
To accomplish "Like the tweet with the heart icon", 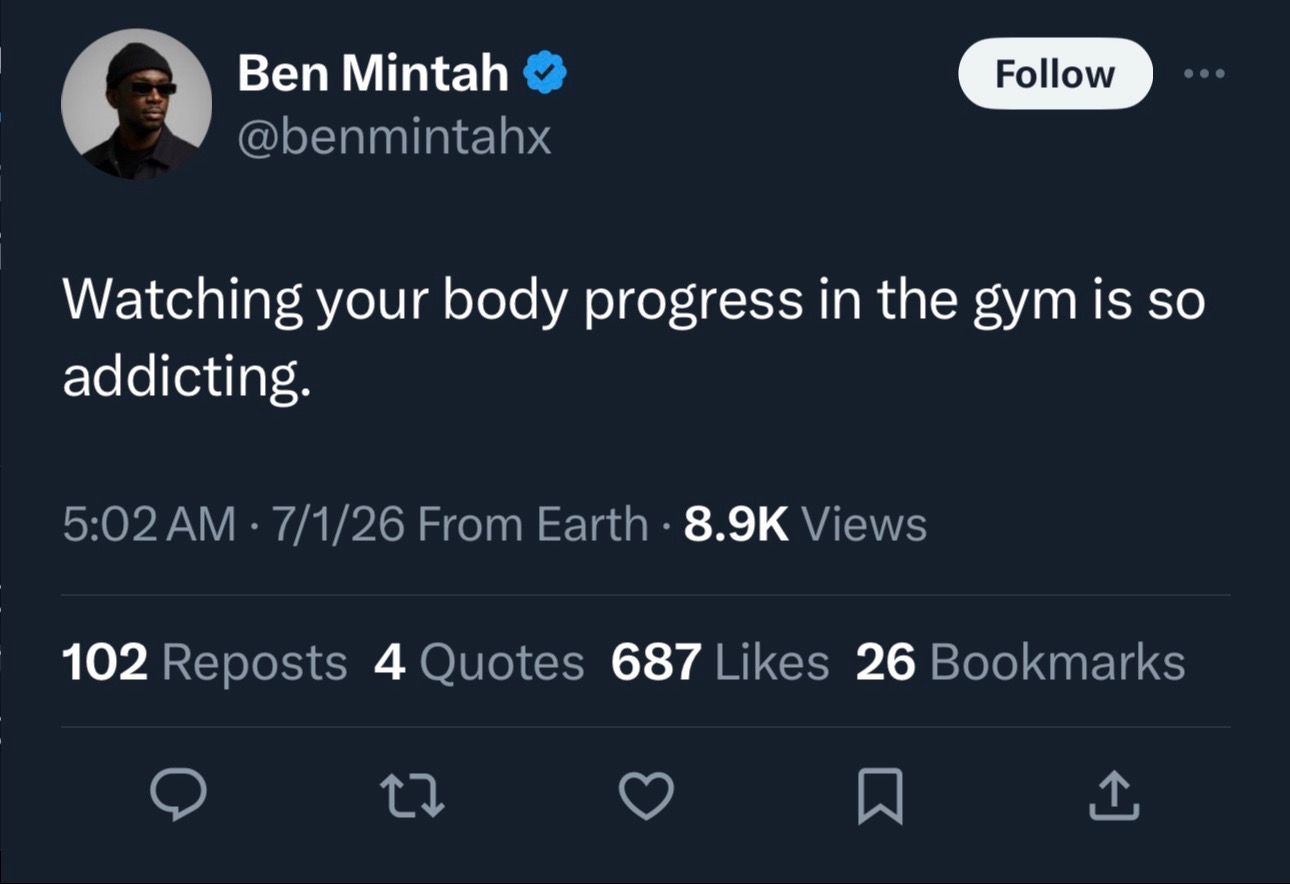I will click(646, 796).
